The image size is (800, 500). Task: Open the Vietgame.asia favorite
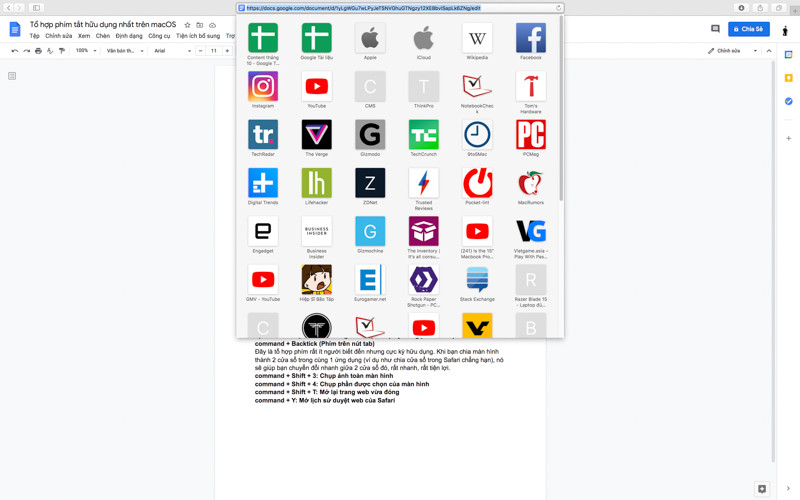531,231
